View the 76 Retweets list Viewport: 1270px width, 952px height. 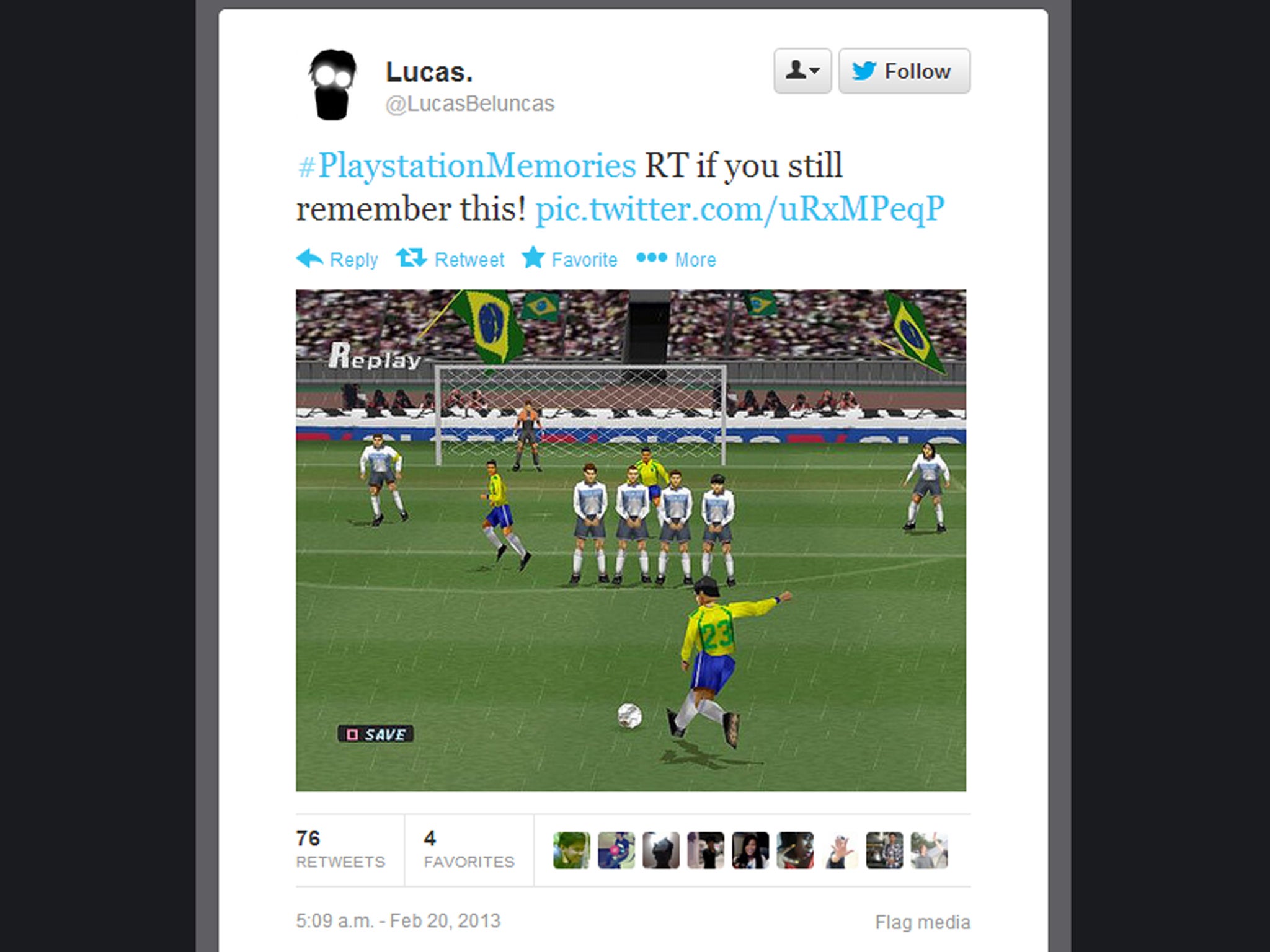click(340, 849)
